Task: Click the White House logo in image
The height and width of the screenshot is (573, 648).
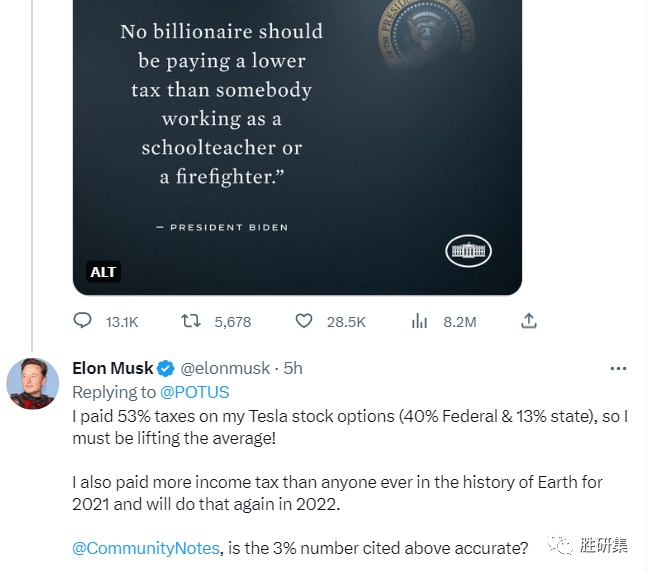Action: click(x=468, y=249)
